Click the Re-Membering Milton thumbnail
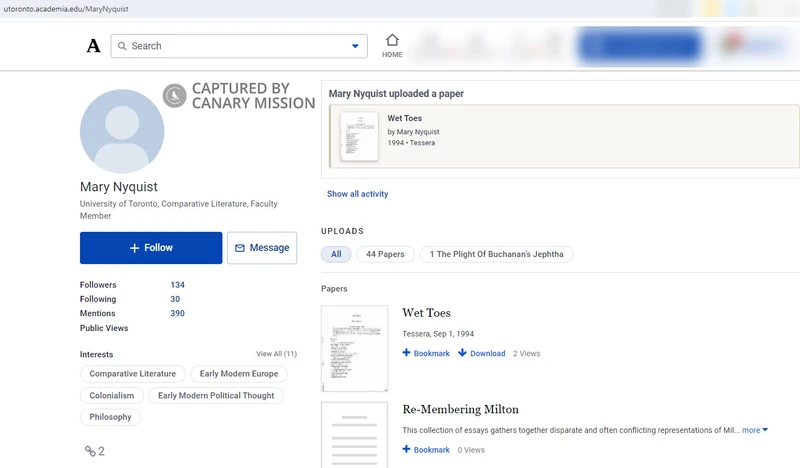 (x=355, y=435)
